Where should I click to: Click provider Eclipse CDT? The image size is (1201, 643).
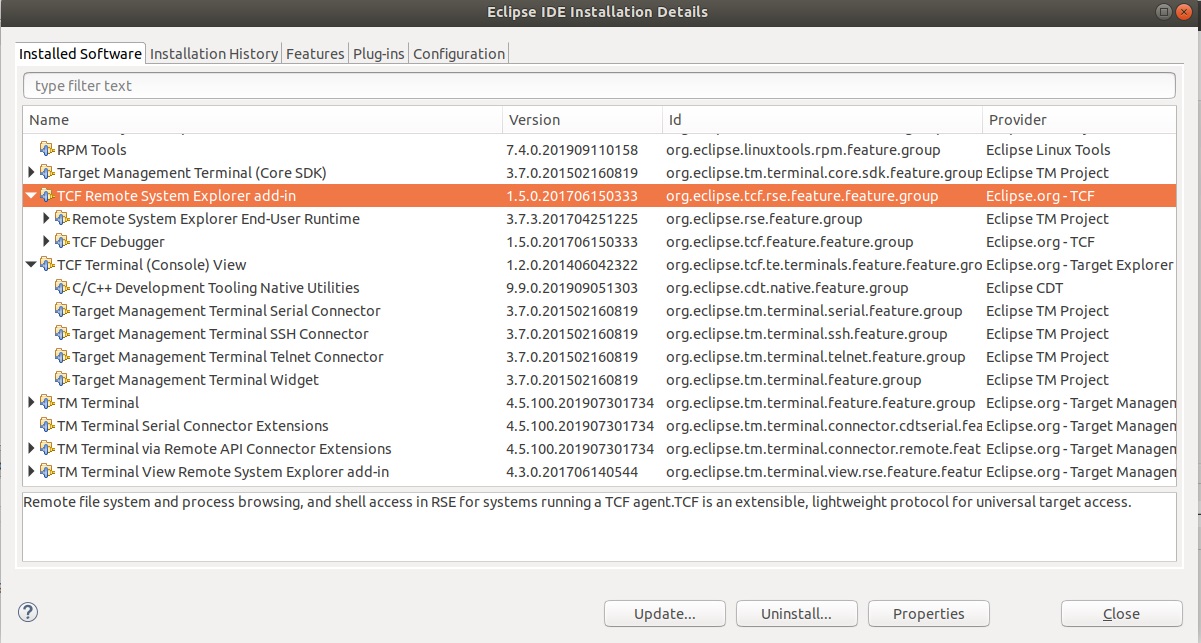pos(1024,288)
